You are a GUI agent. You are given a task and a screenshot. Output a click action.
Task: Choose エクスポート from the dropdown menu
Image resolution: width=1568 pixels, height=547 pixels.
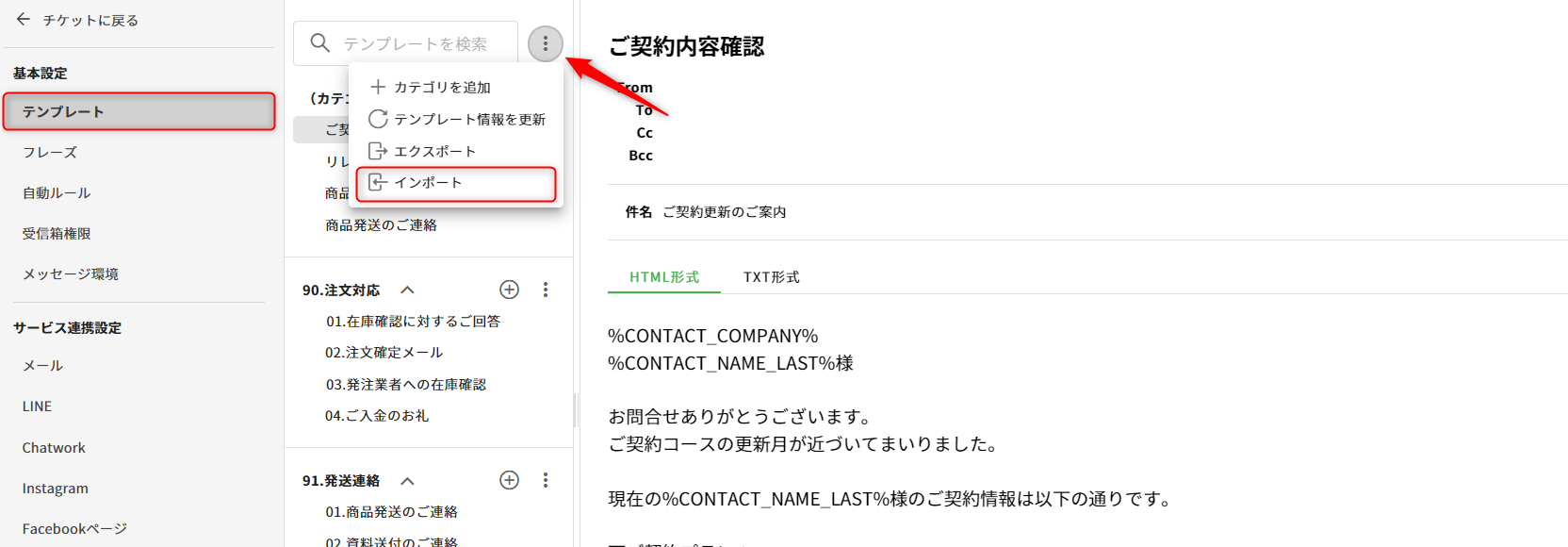click(434, 151)
